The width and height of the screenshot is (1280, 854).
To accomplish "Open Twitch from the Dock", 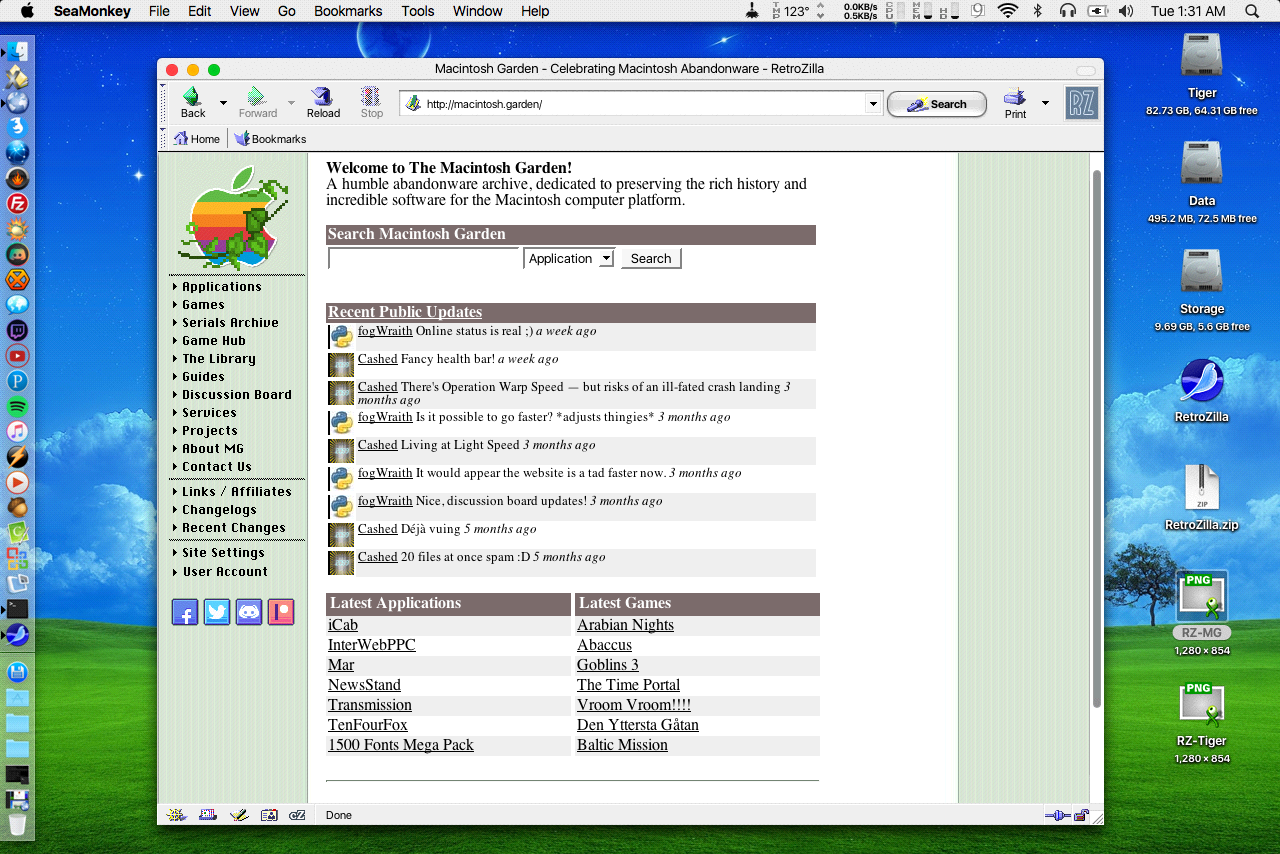I will click(17, 330).
